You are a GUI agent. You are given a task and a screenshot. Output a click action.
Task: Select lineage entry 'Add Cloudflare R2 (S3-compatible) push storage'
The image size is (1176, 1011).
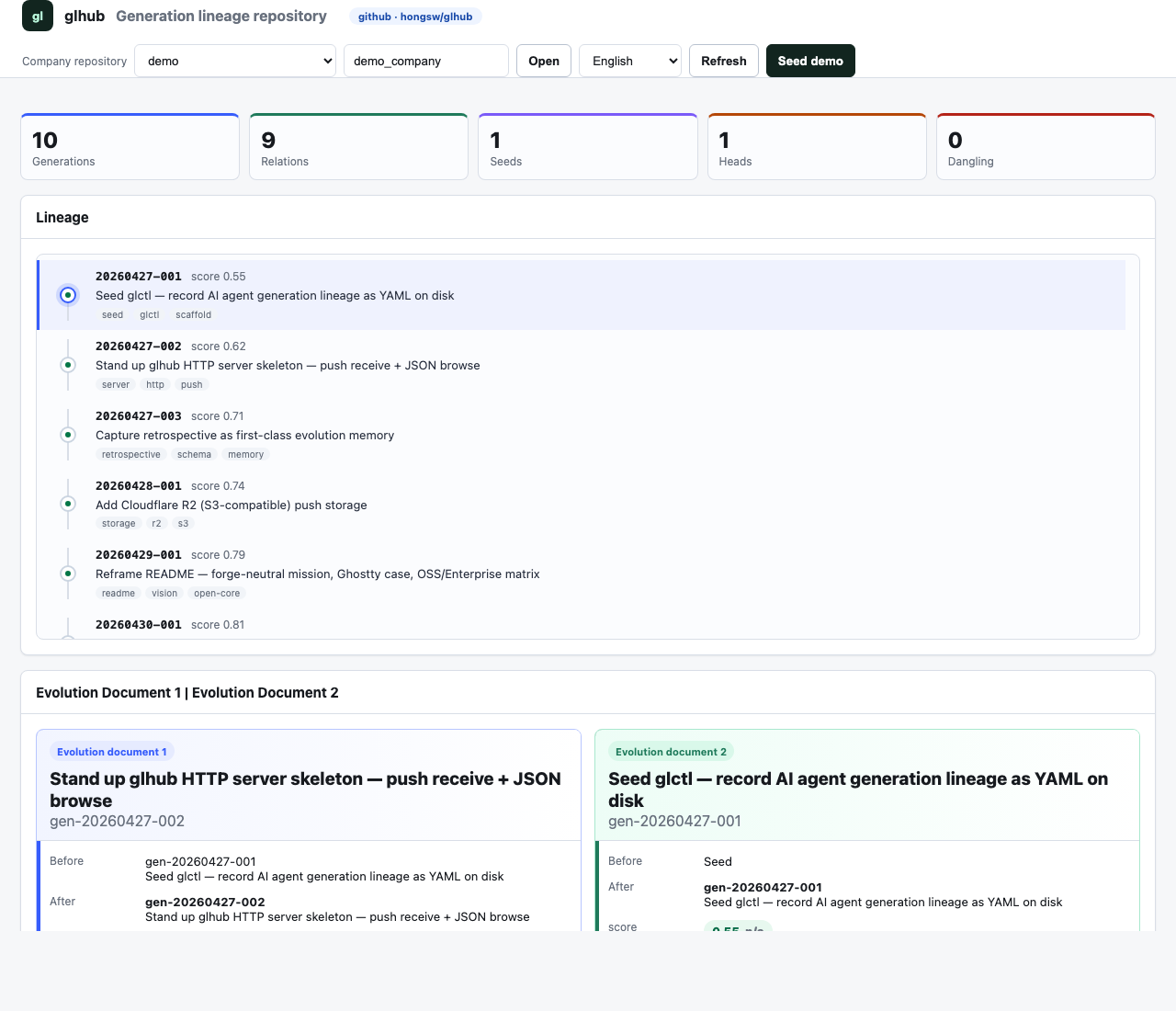pyautogui.click(x=582, y=504)
